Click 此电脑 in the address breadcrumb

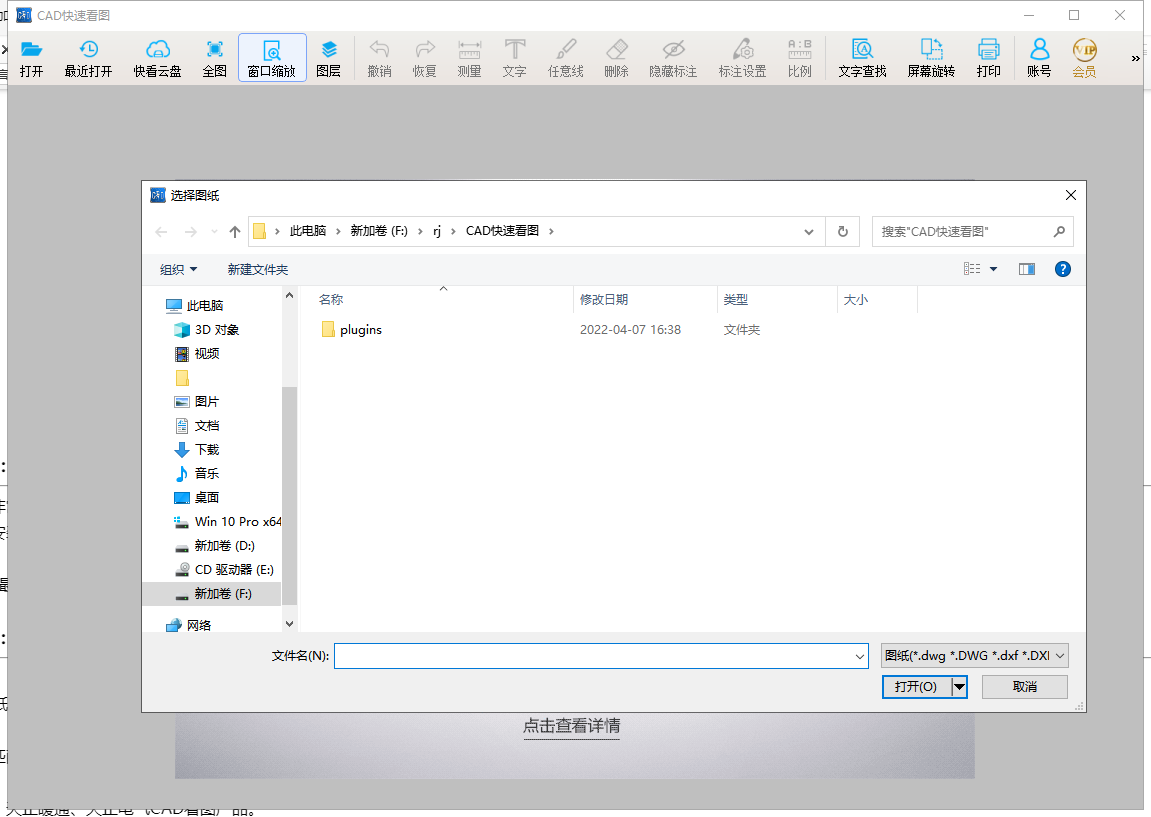point(308,231)
